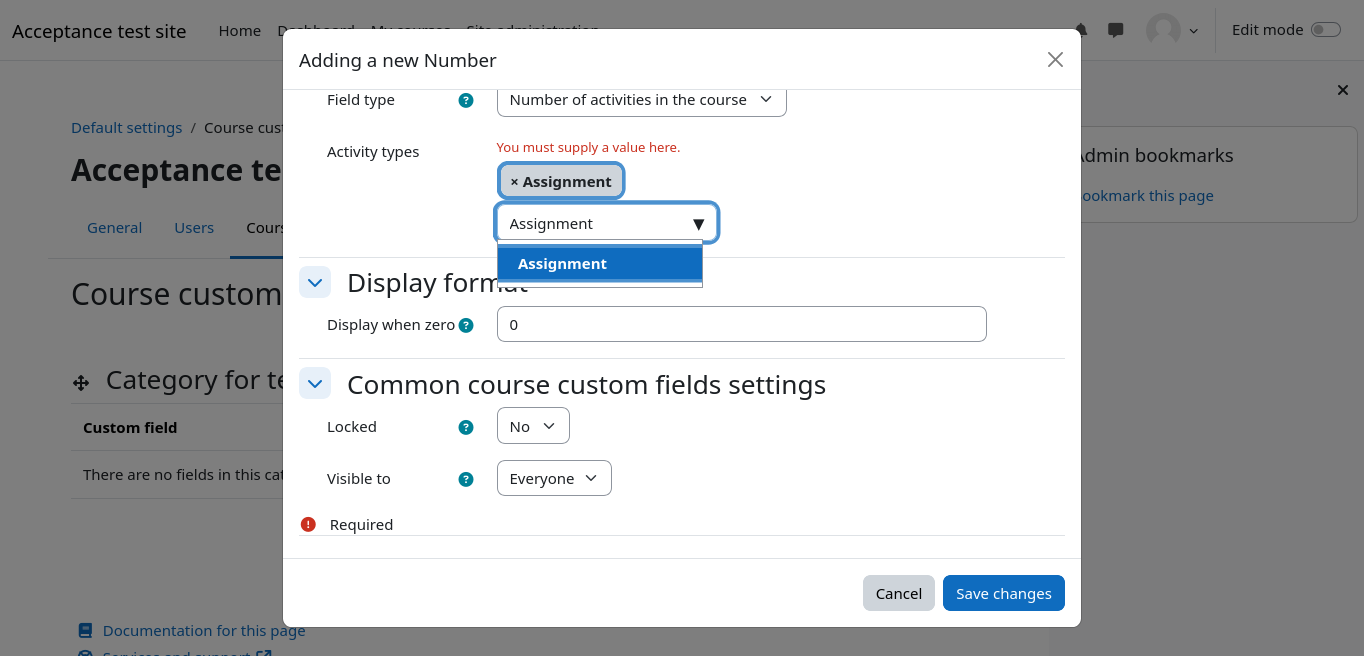Viewport: 1364px width, 656px height.
Task: Collapse the Display format section
Action: tap(315, 283)
